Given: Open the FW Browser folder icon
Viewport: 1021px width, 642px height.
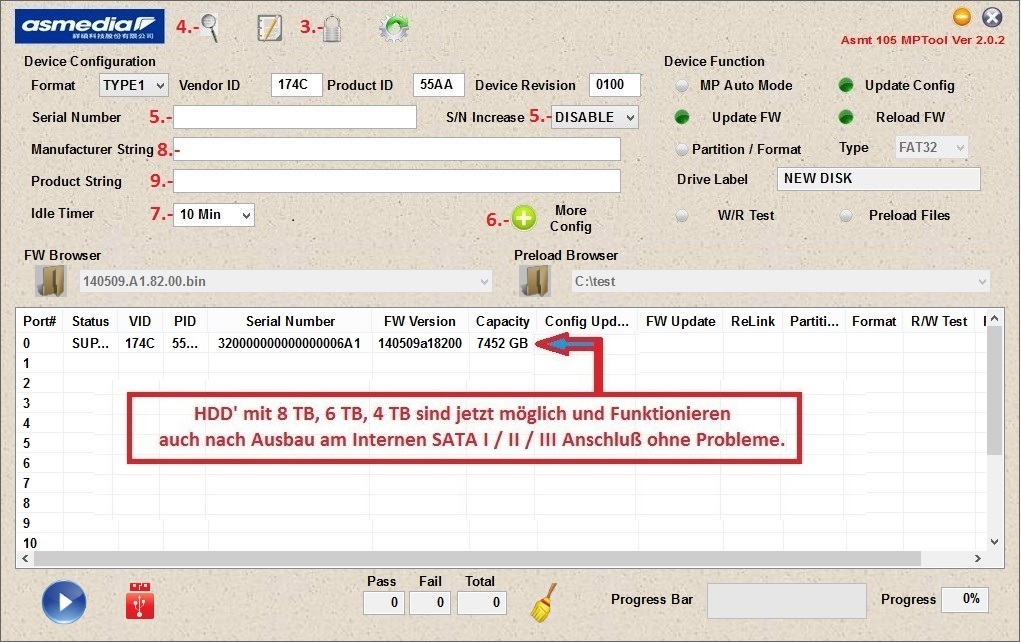Looking at the screenshot, I should click(x=50, y=281).
